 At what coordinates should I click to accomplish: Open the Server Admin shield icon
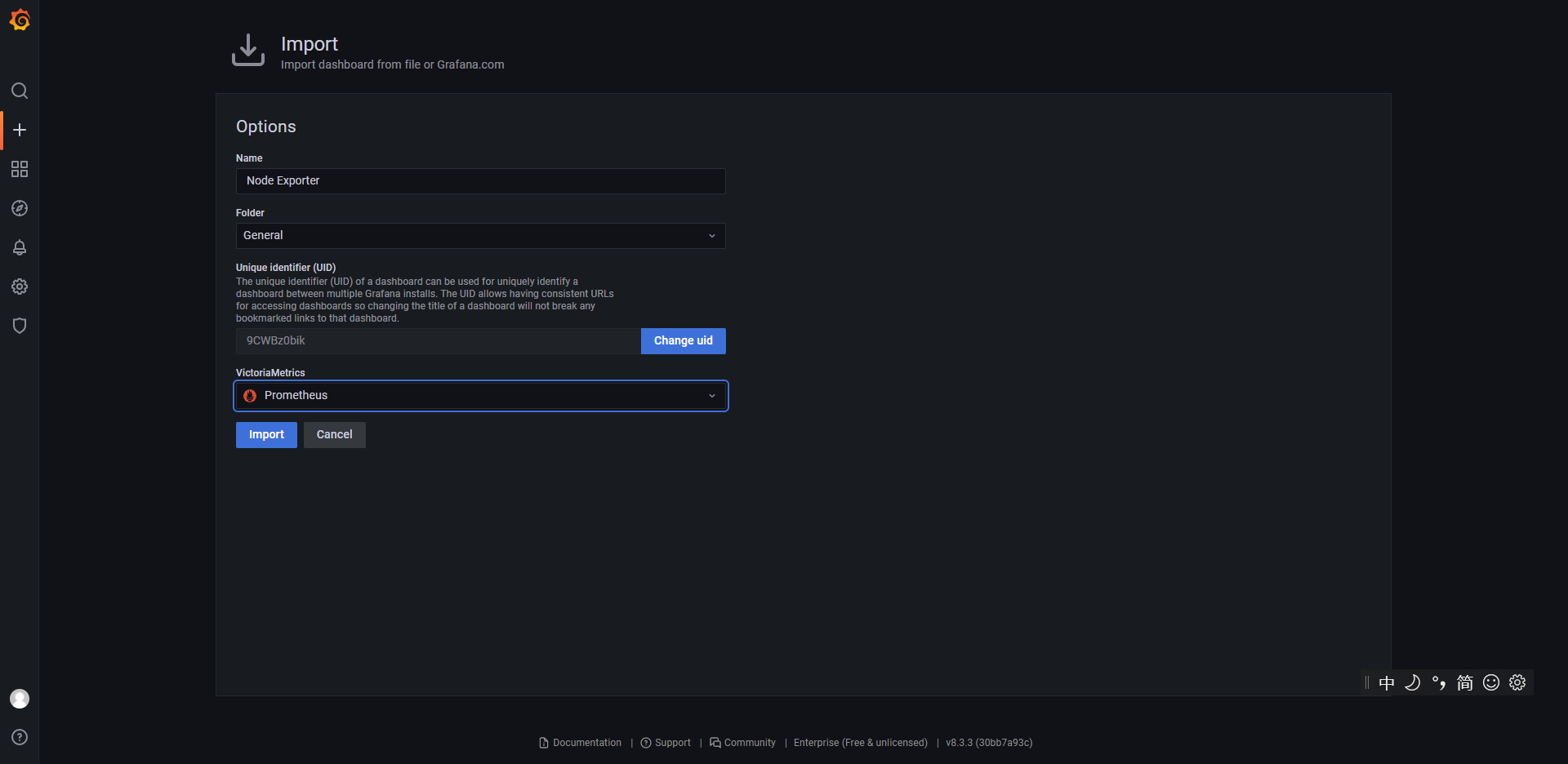coord(20,326)
